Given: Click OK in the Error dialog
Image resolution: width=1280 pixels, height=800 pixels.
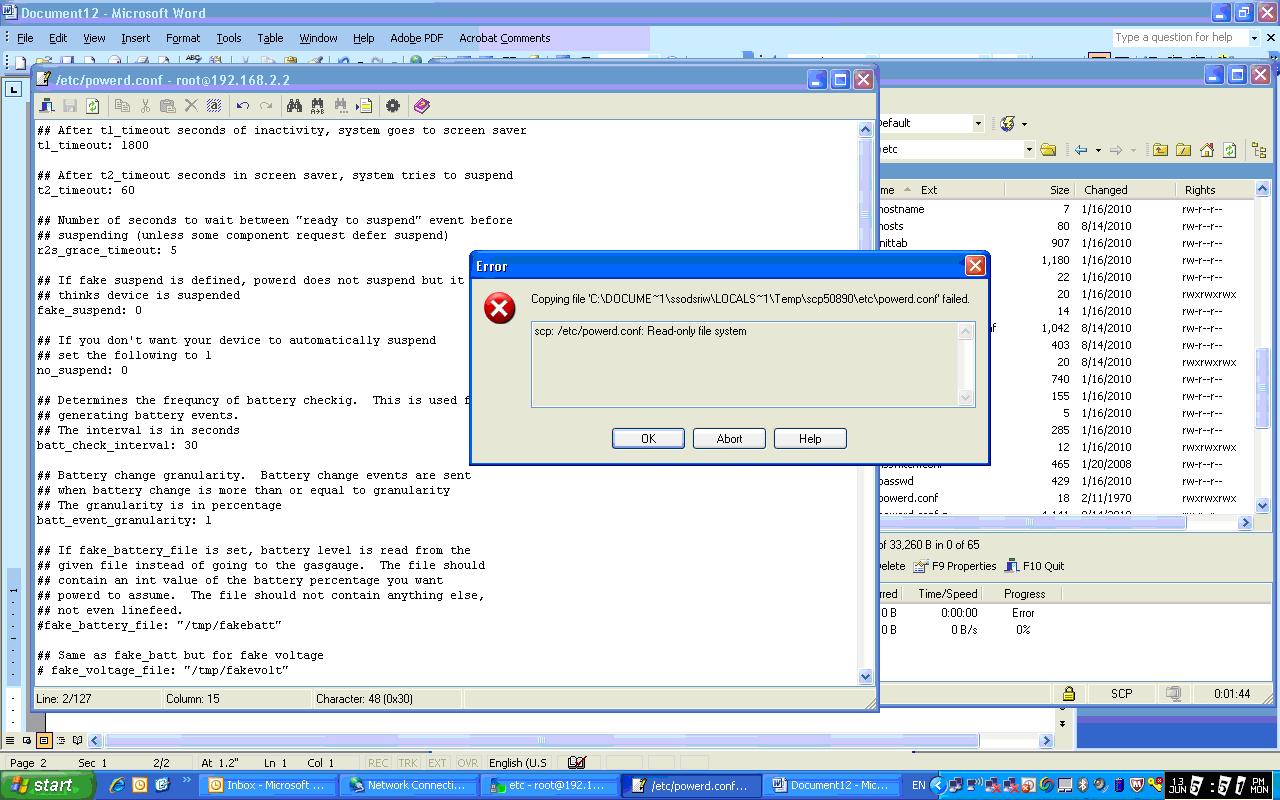Looking at the screenshot, I should pos(648,438).
